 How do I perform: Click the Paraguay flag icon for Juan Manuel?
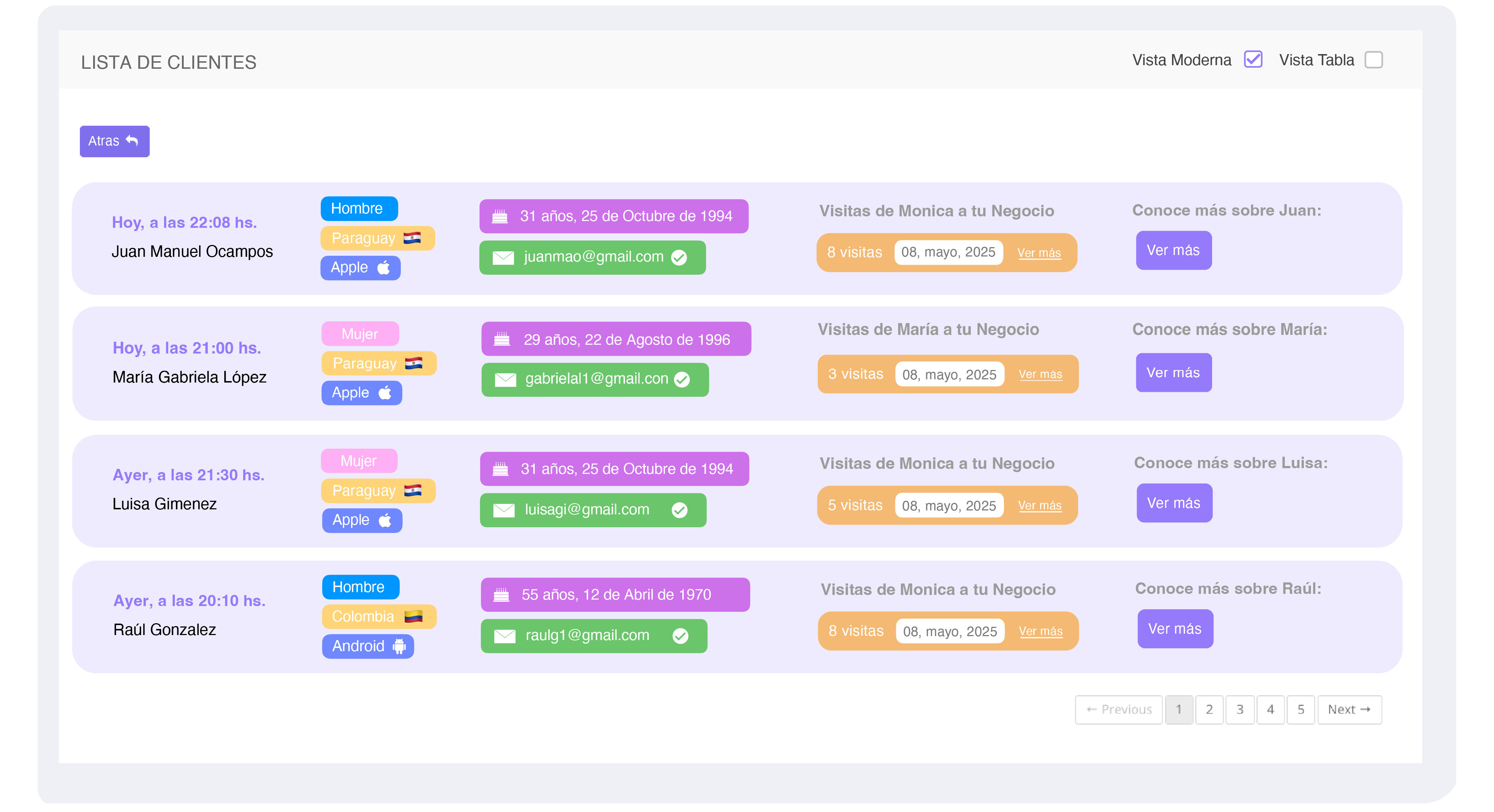pos(412,238)
